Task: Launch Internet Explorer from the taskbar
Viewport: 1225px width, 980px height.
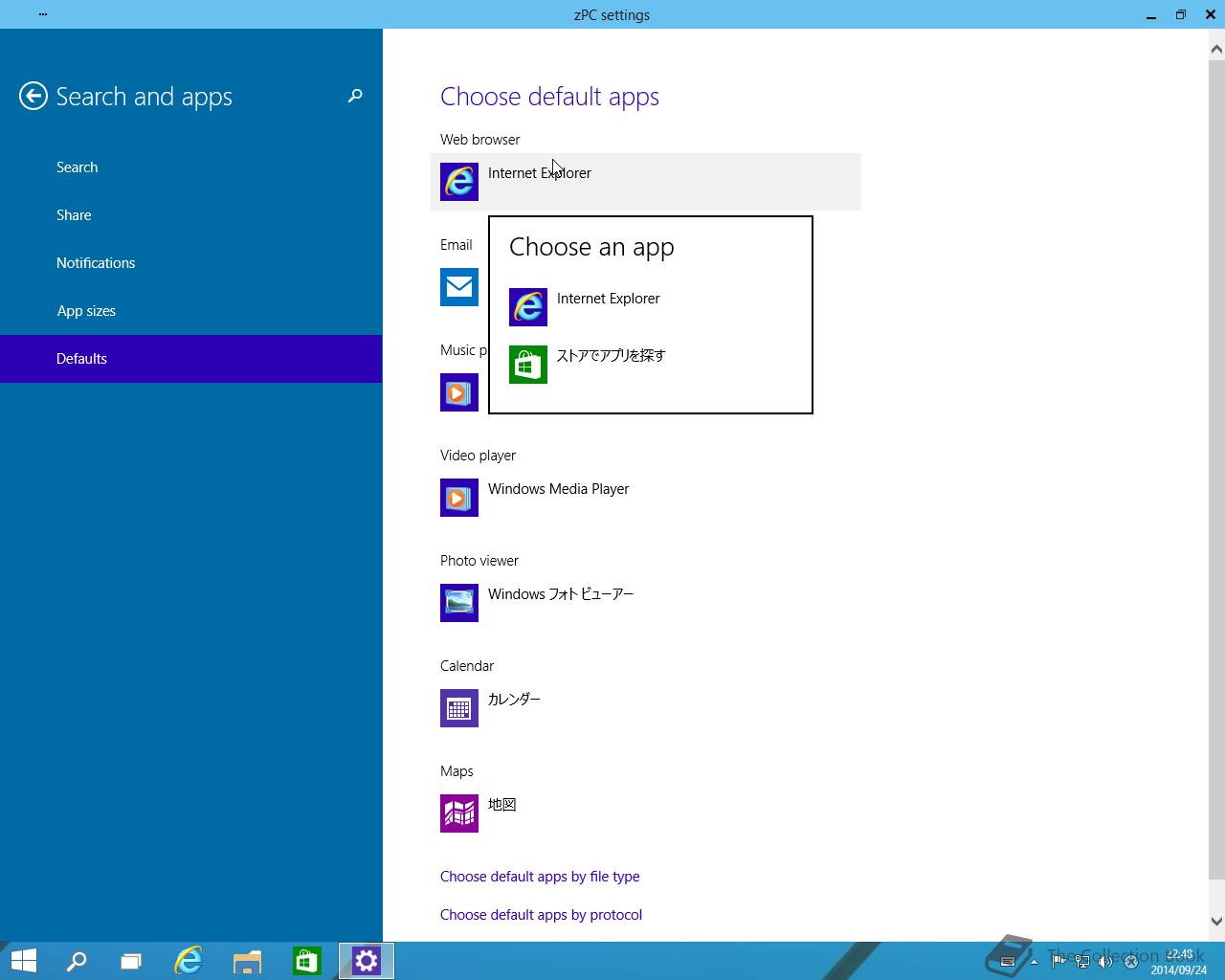Action: [189, 961]
